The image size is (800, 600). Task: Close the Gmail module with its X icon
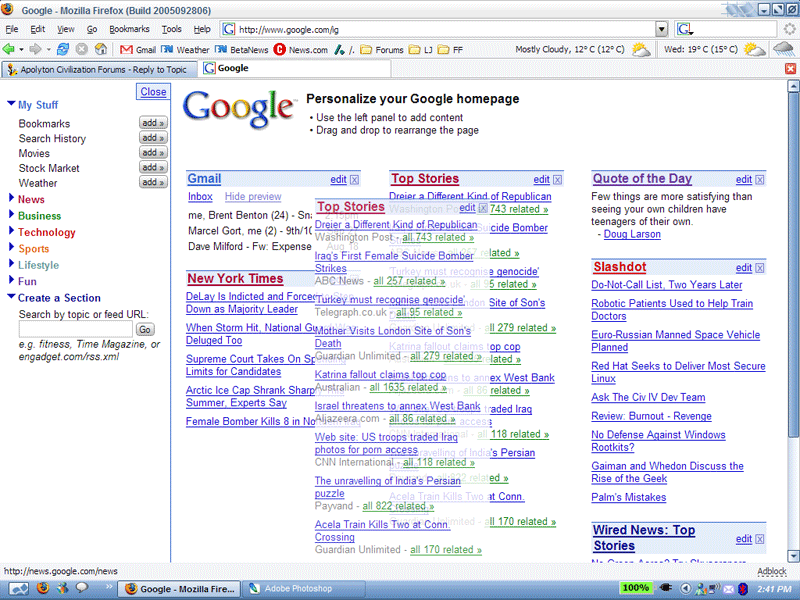click(355, 180)
